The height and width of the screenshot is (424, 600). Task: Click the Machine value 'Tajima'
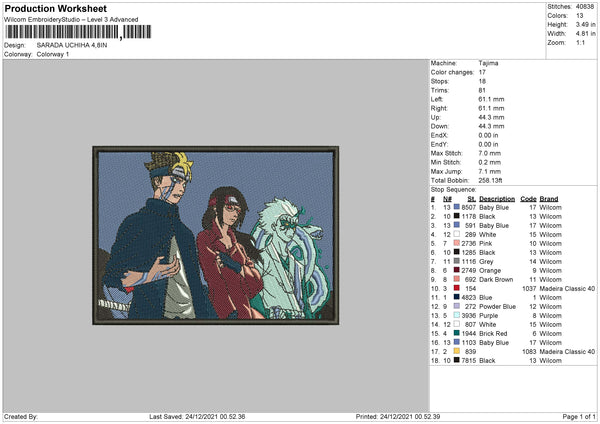[x=488, y=63]
